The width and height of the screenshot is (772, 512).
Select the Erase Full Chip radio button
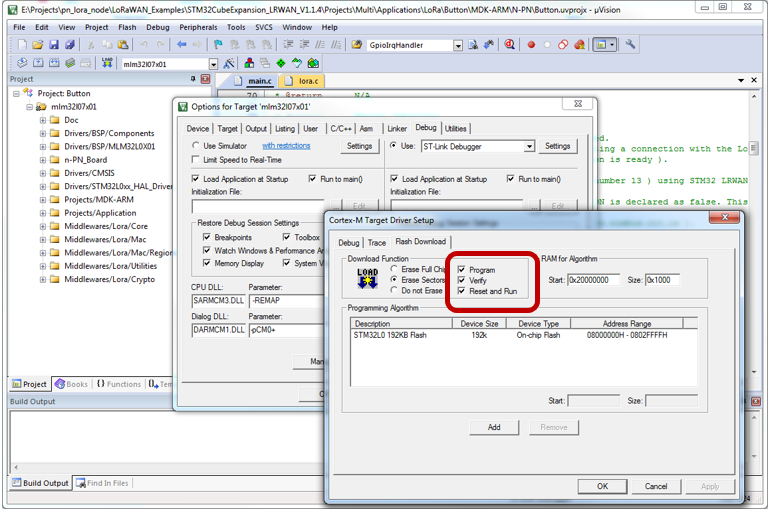coord(394,269)
